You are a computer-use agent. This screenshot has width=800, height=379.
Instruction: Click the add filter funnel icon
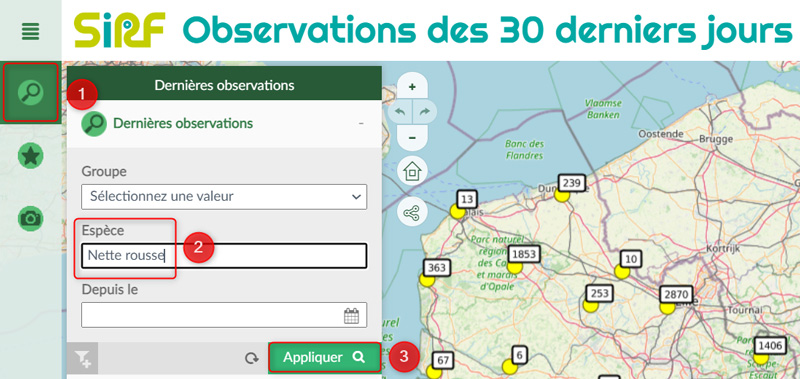pos(83,358)
